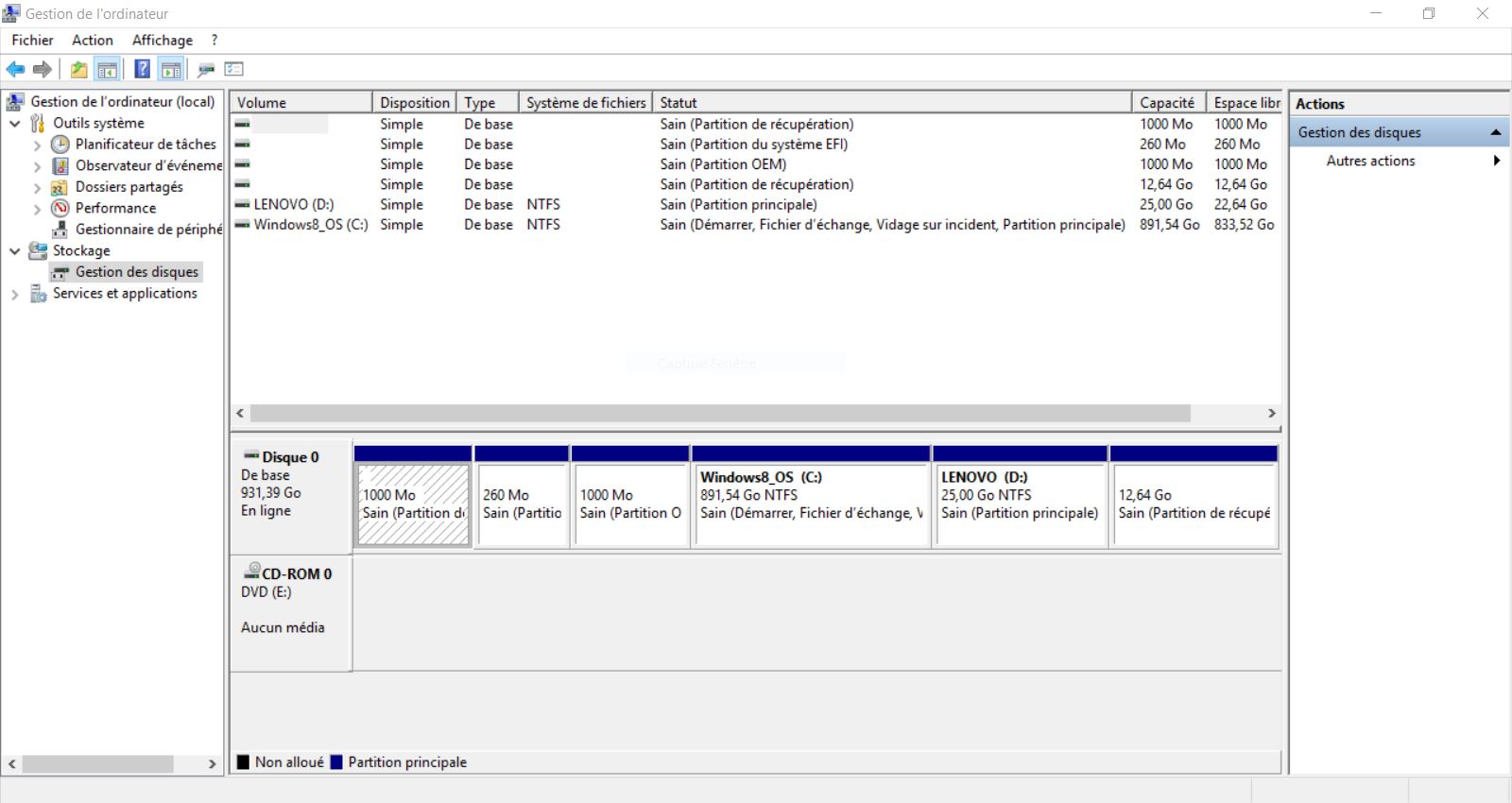
Task: Expand the Planificateur de tâches node
Action: coord(37,145)
